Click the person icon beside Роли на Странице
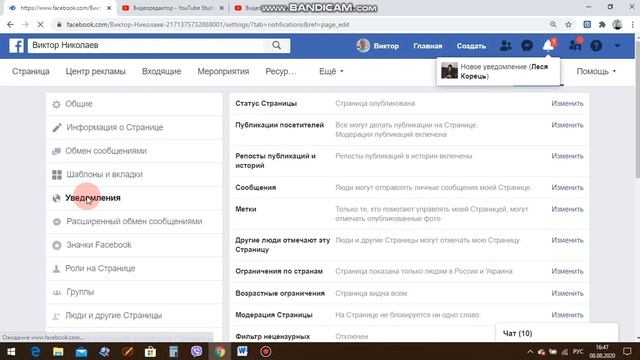The width and height of the screenshot is (640, 360). [x=56, y=269]
